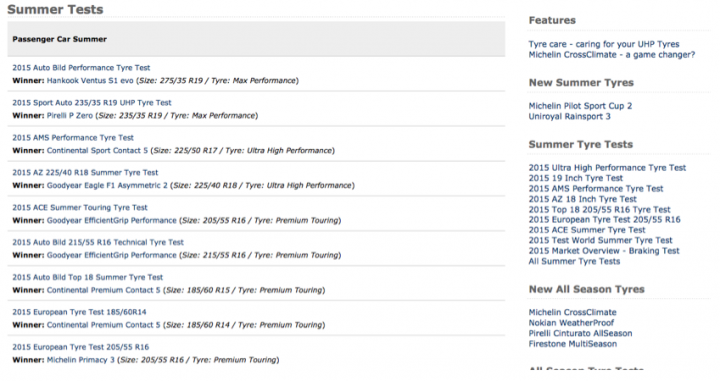This screenshot has width=720, height=381.
Task: Open 2015 Ultra High Performance Tyre Test
Action: [x=607, y=168]
